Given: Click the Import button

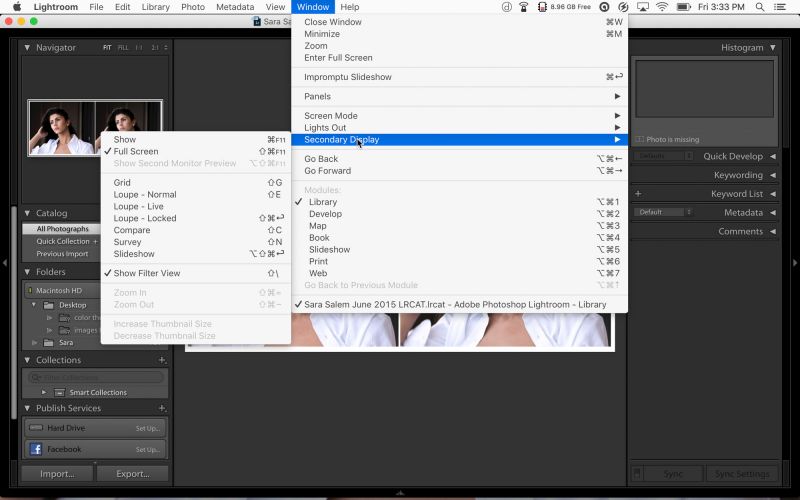Looking at the screenshot, I should (x=57, y=473).
